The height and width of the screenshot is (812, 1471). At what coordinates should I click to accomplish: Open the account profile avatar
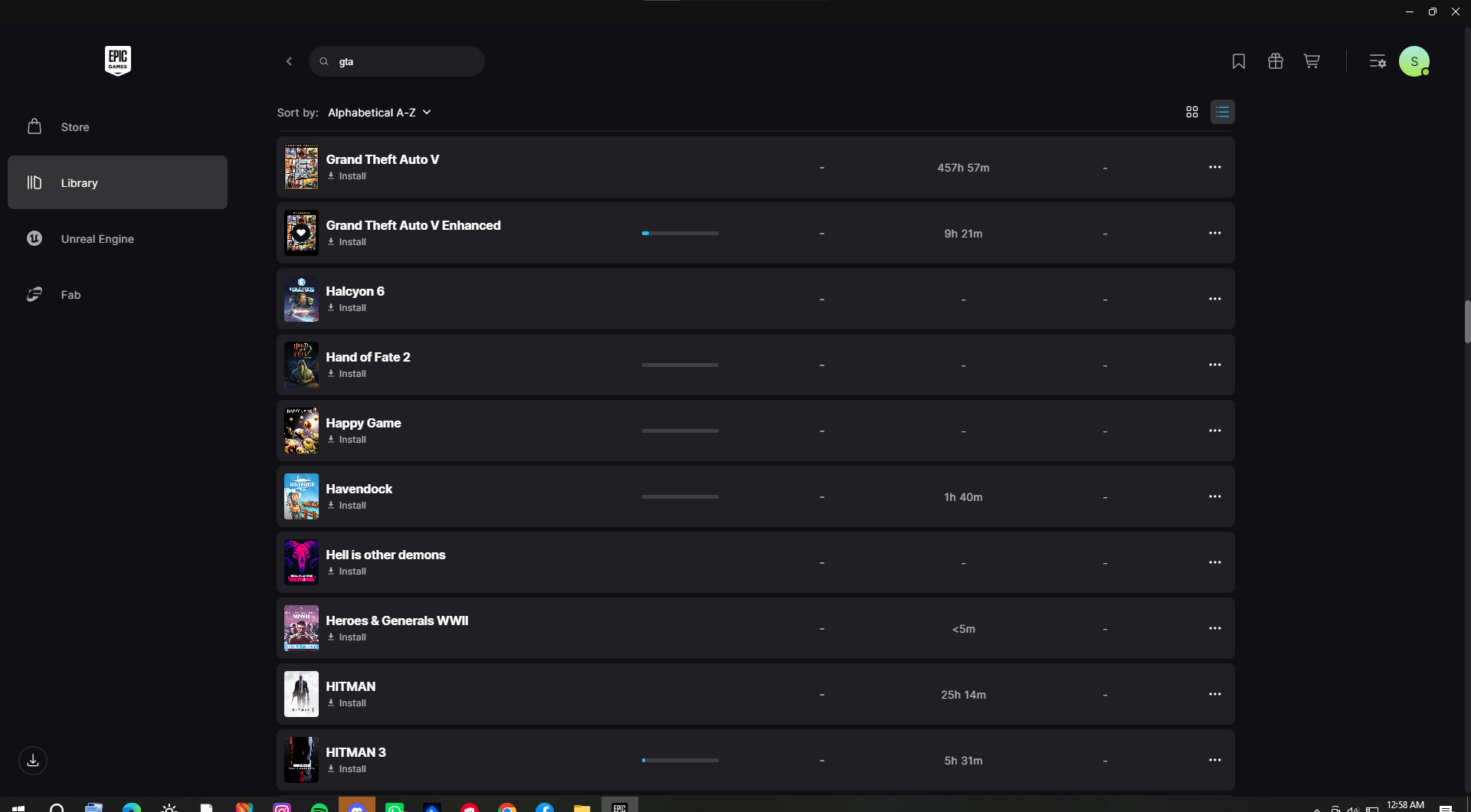coord(1414,61)
